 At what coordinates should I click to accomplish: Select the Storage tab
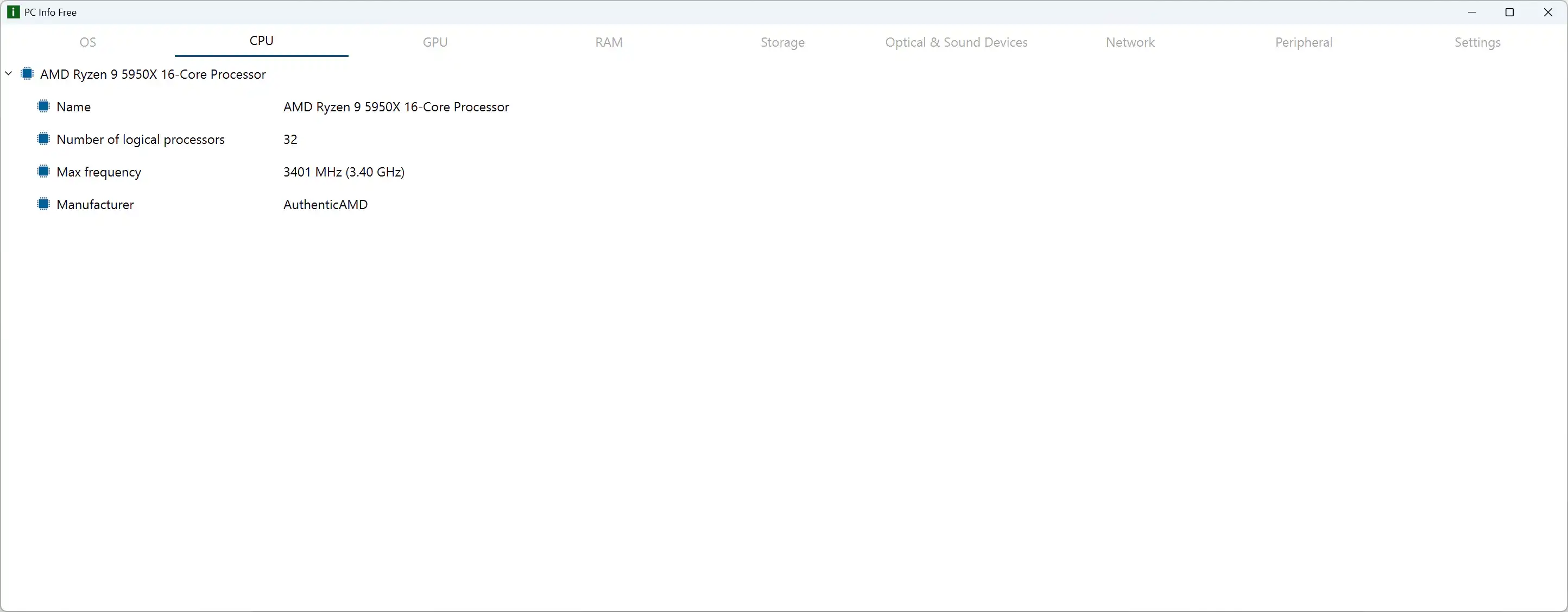point(782,42)
